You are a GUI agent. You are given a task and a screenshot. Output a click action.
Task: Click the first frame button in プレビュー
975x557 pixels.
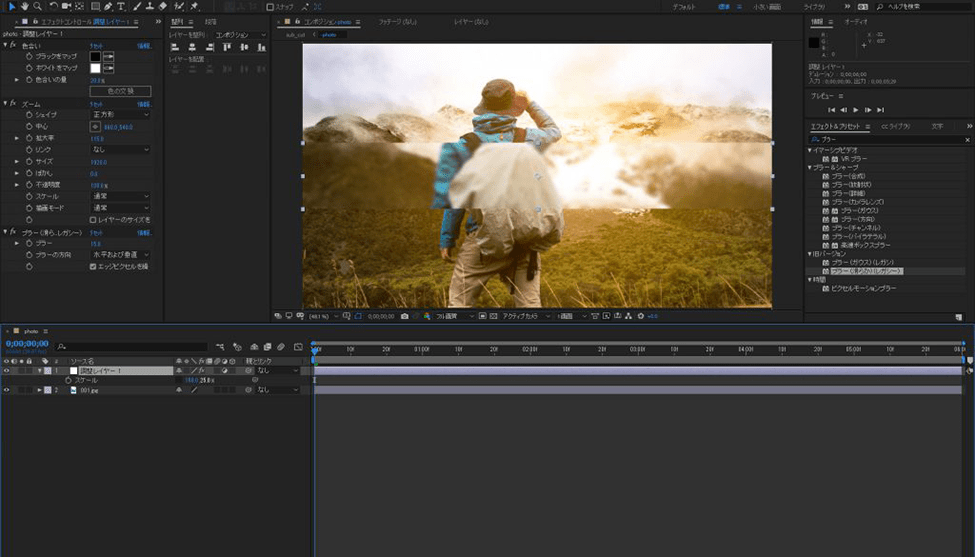(x=831, y=110)
